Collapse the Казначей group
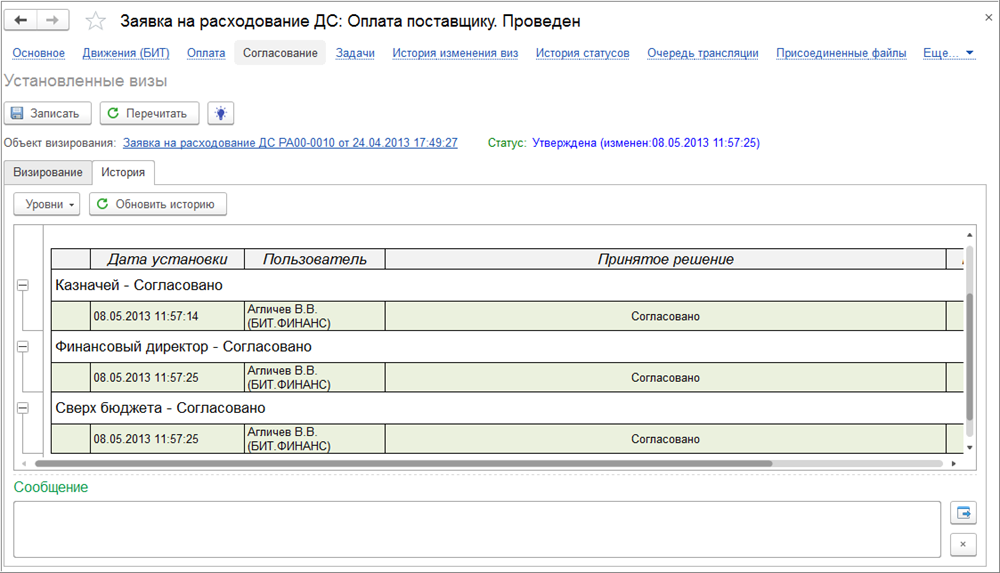This screenshot has height=573, width=1000. (x=23, y=286)
